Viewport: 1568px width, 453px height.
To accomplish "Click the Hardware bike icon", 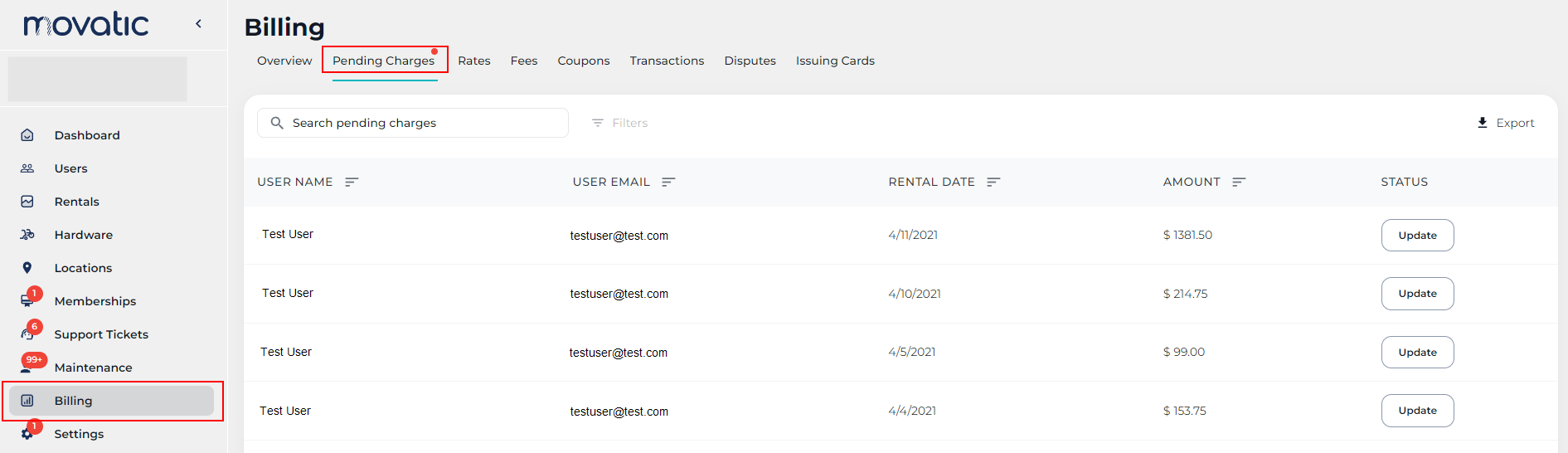I will [x=27, y=235].
